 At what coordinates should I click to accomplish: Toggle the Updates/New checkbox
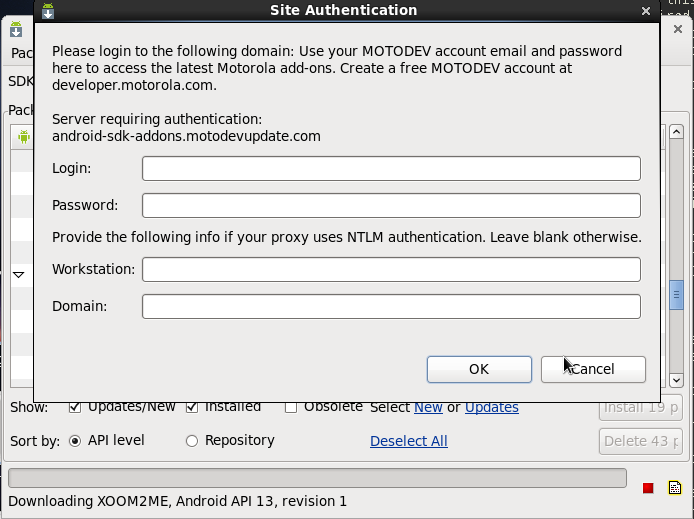75,407
